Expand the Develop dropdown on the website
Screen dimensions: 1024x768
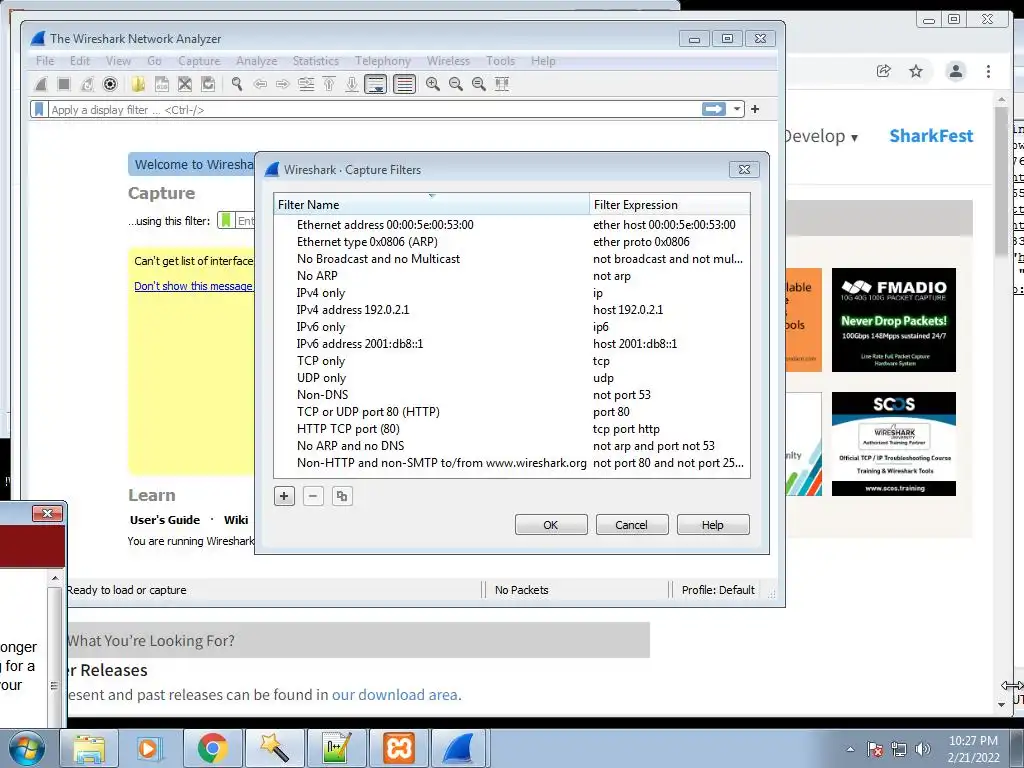820,136
